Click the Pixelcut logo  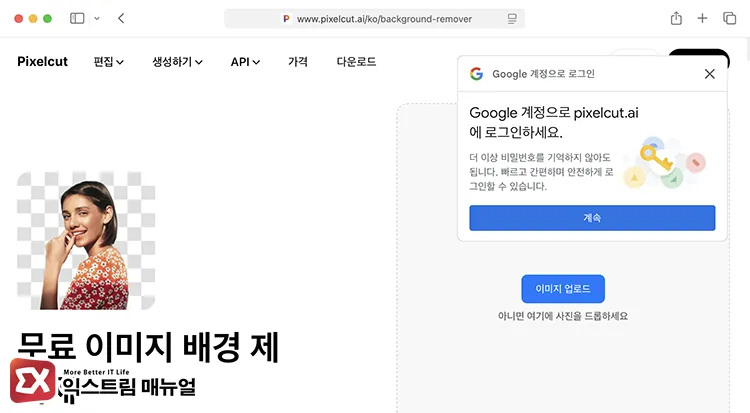[43, 61]
